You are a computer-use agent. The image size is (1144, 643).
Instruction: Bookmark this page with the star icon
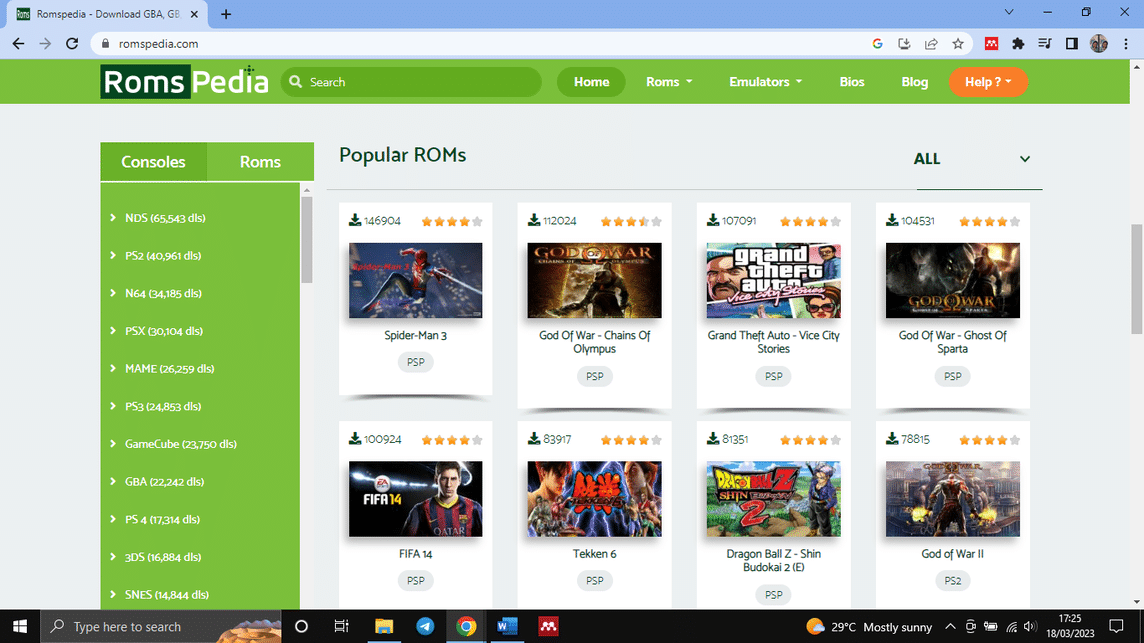tap(958, 44)
